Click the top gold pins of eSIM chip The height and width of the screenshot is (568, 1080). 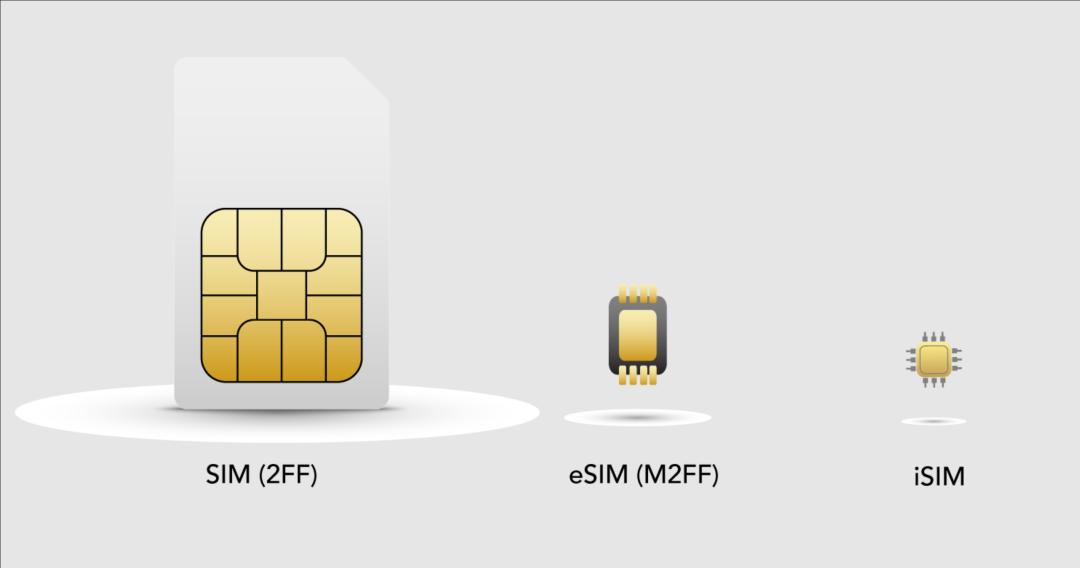[638, 292]
